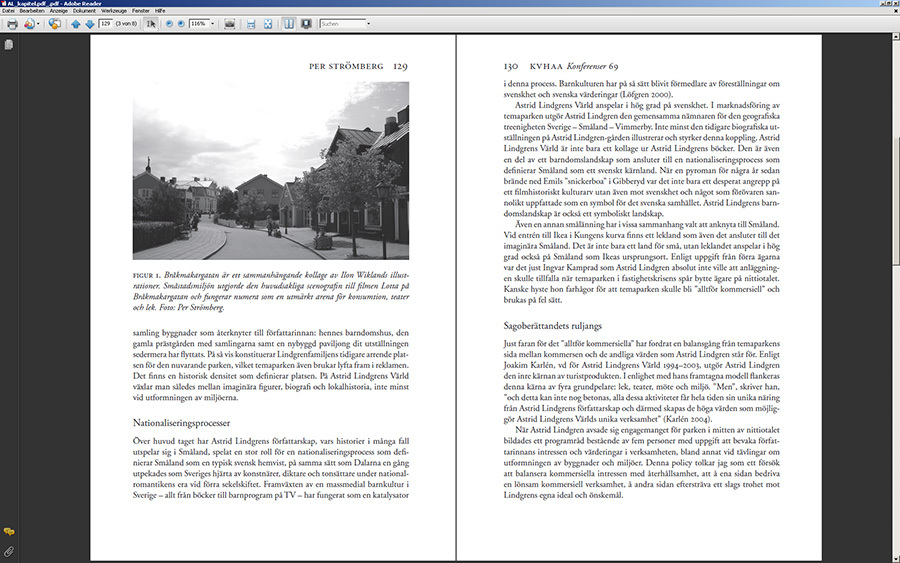900x563 pixels.
Task: Click the zoom in round button
Action: tap(181, 24)
